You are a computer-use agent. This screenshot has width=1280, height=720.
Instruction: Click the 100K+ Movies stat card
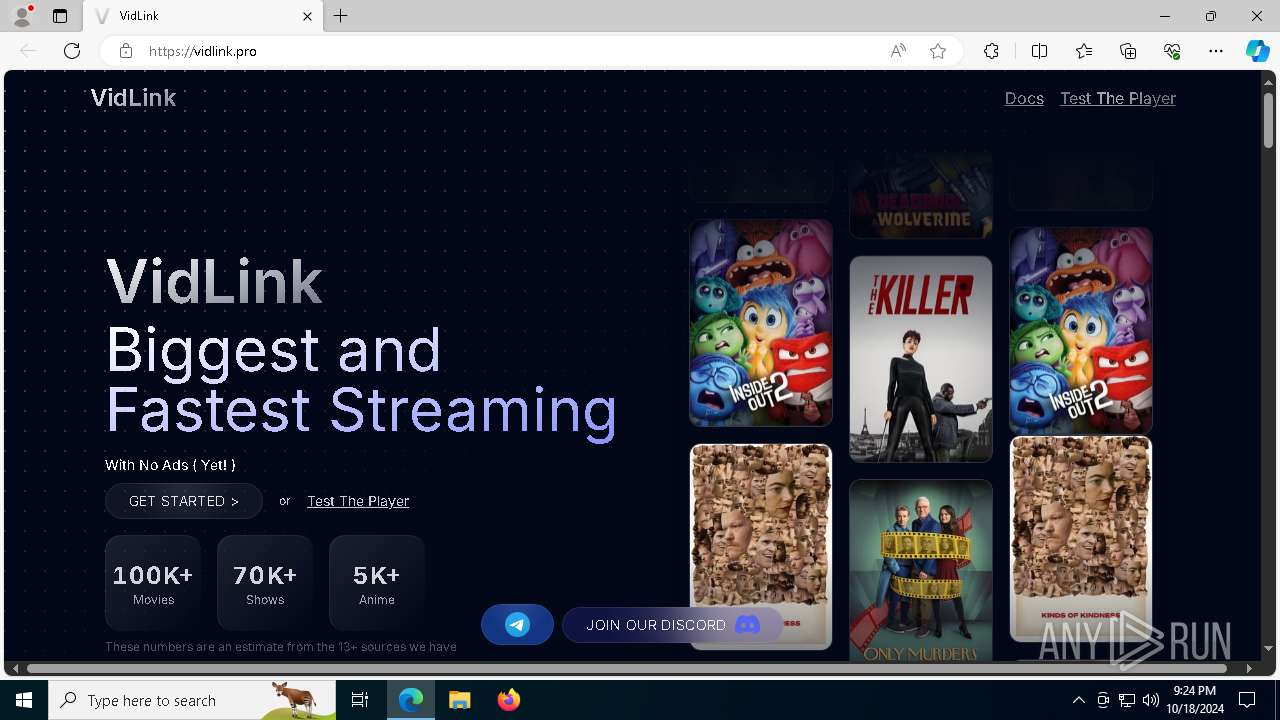153,583
